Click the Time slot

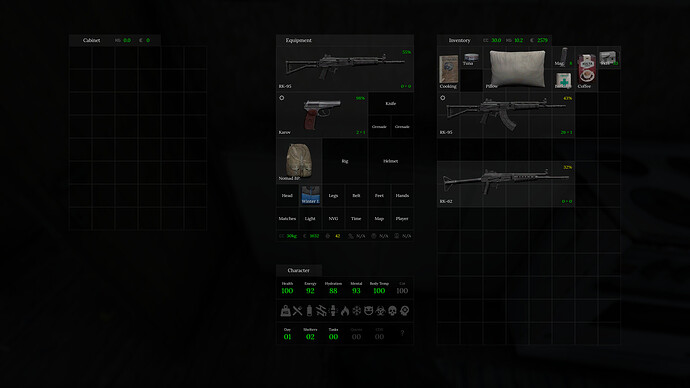356,218
